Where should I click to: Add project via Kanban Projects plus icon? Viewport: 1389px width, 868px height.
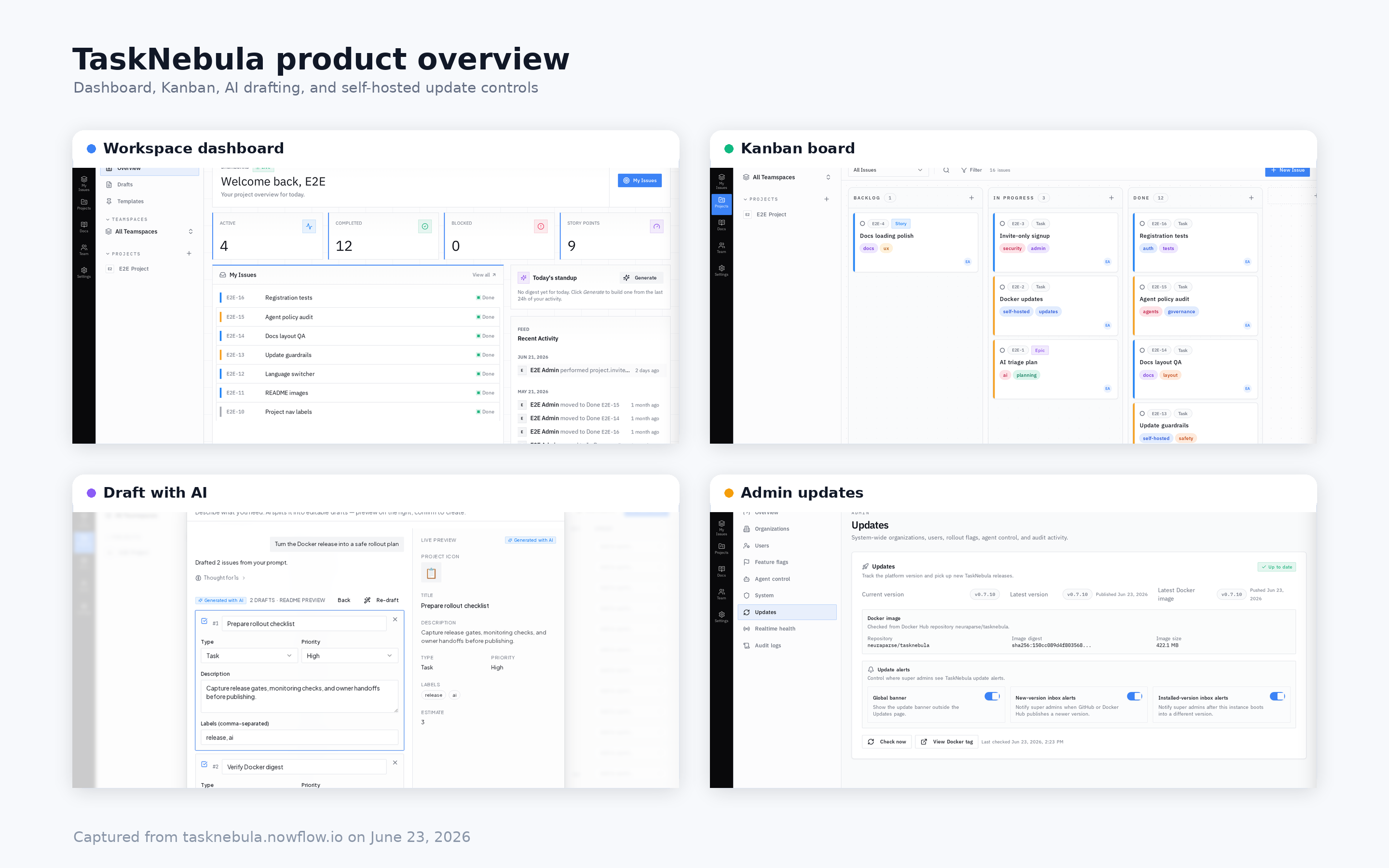(827, 199)
